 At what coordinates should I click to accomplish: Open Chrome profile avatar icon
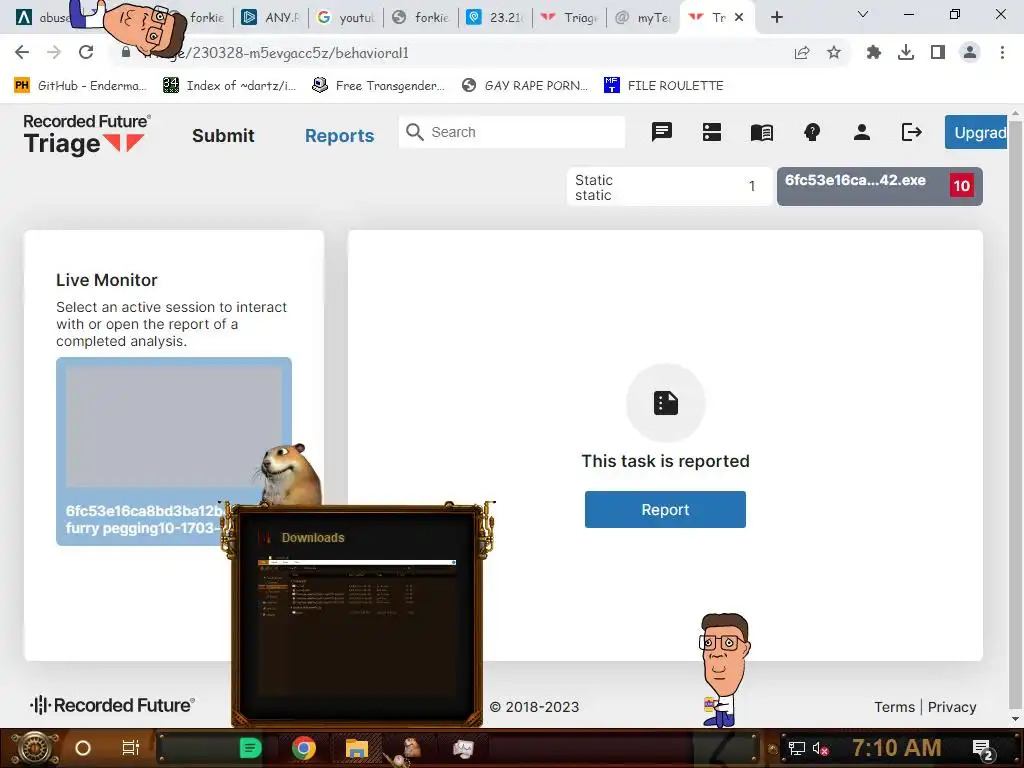pos(970,52)
